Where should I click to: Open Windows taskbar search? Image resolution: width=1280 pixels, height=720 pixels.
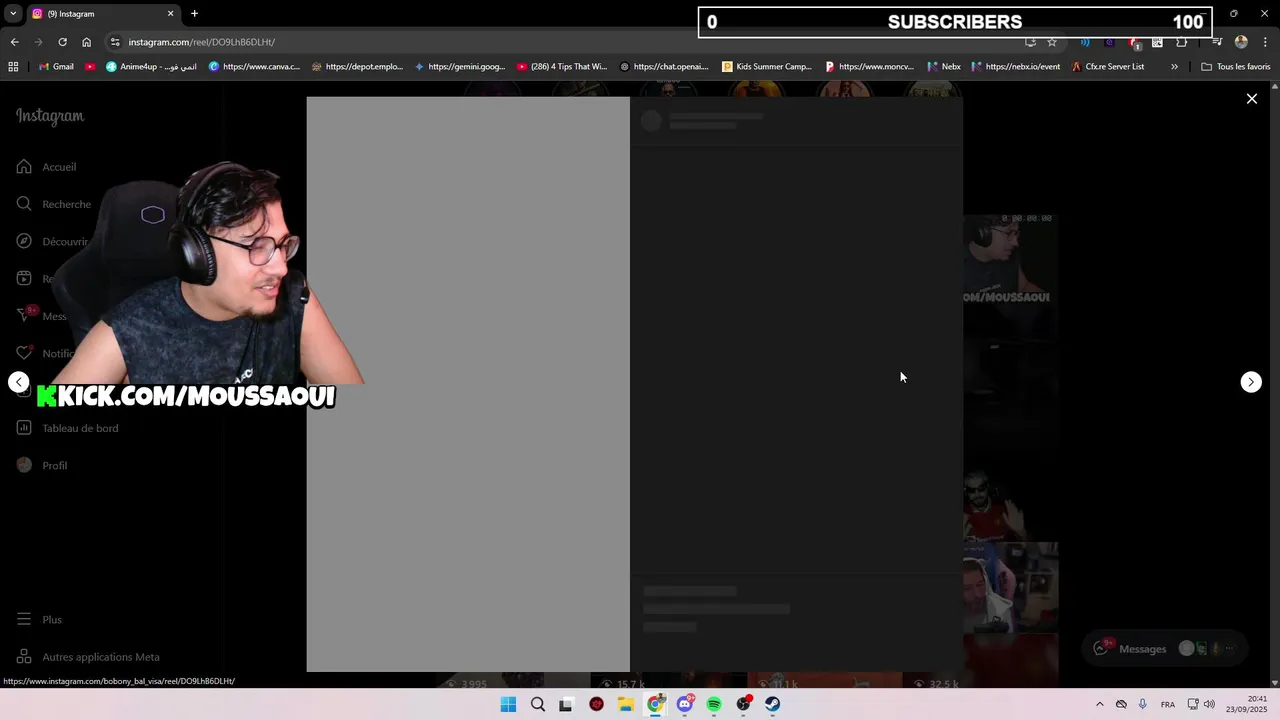point(538,704)
